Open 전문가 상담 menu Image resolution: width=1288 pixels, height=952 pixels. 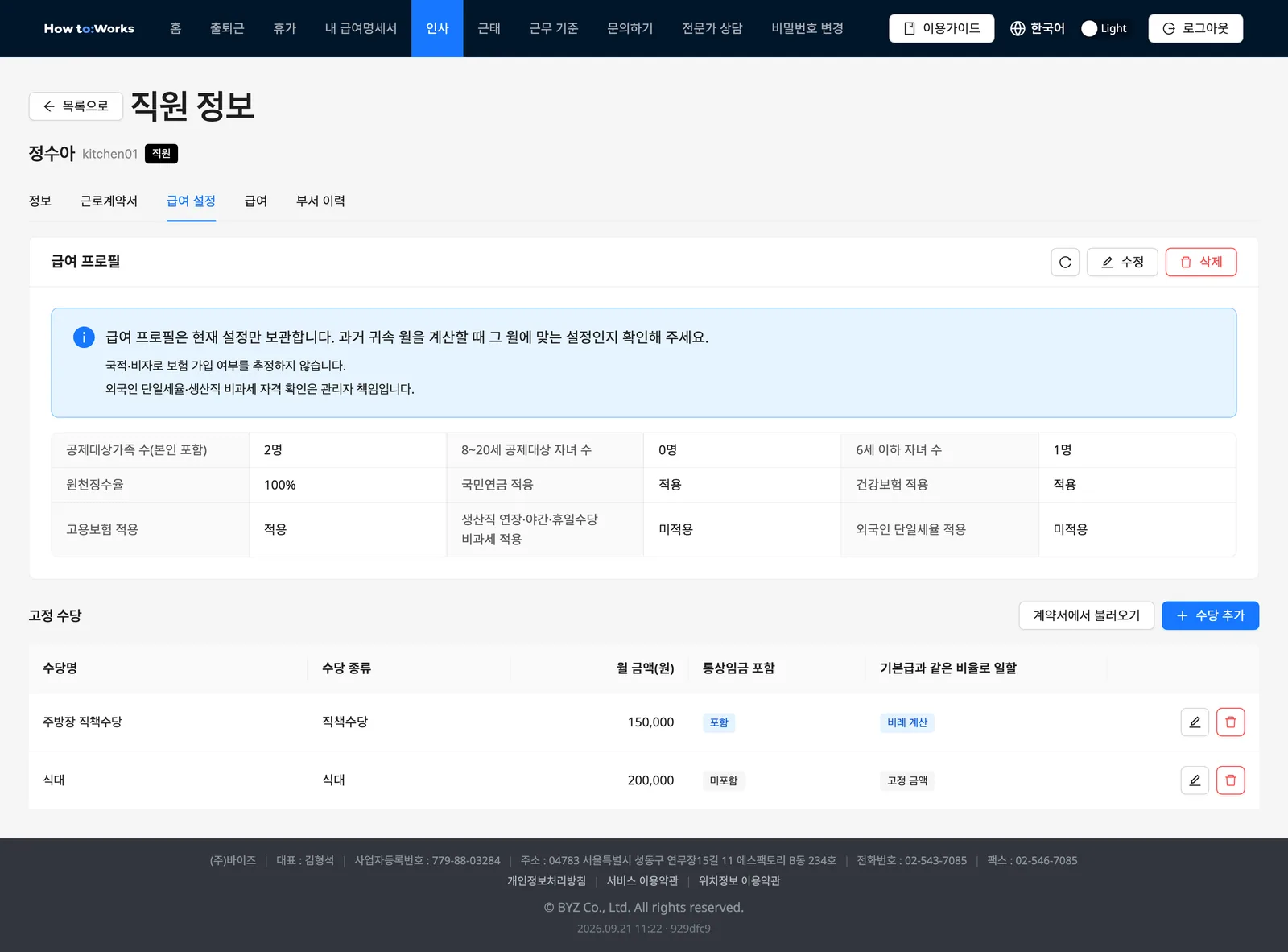712,28
